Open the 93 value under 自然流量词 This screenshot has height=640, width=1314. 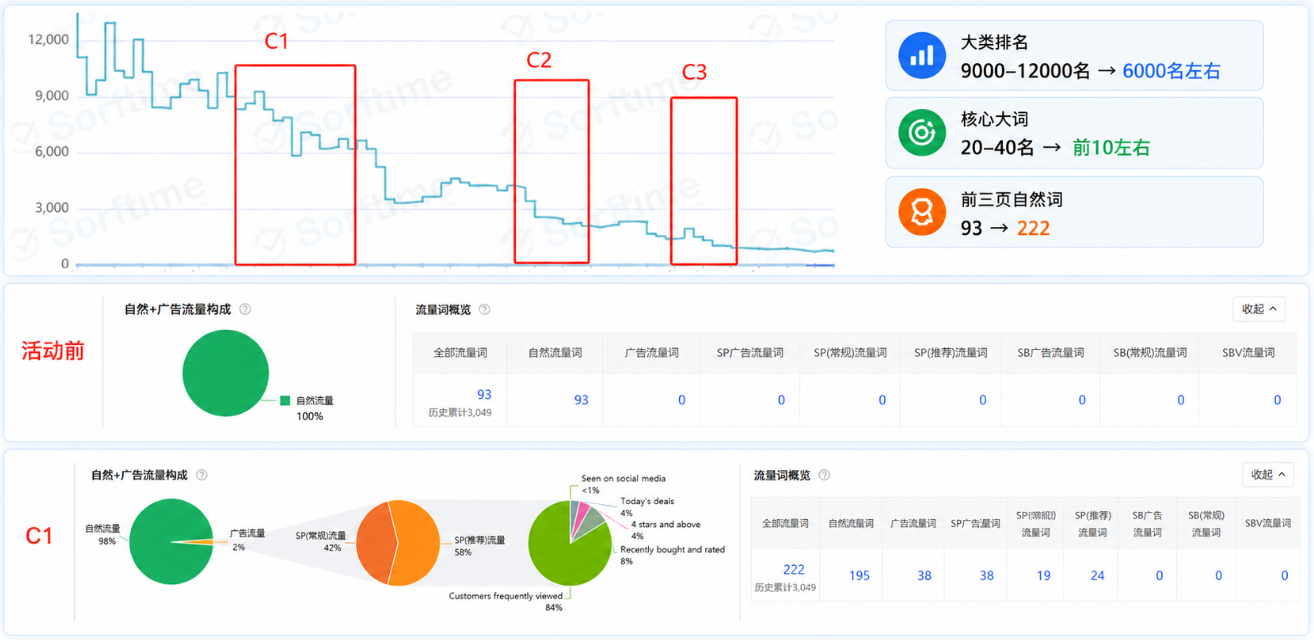point(581,400)
